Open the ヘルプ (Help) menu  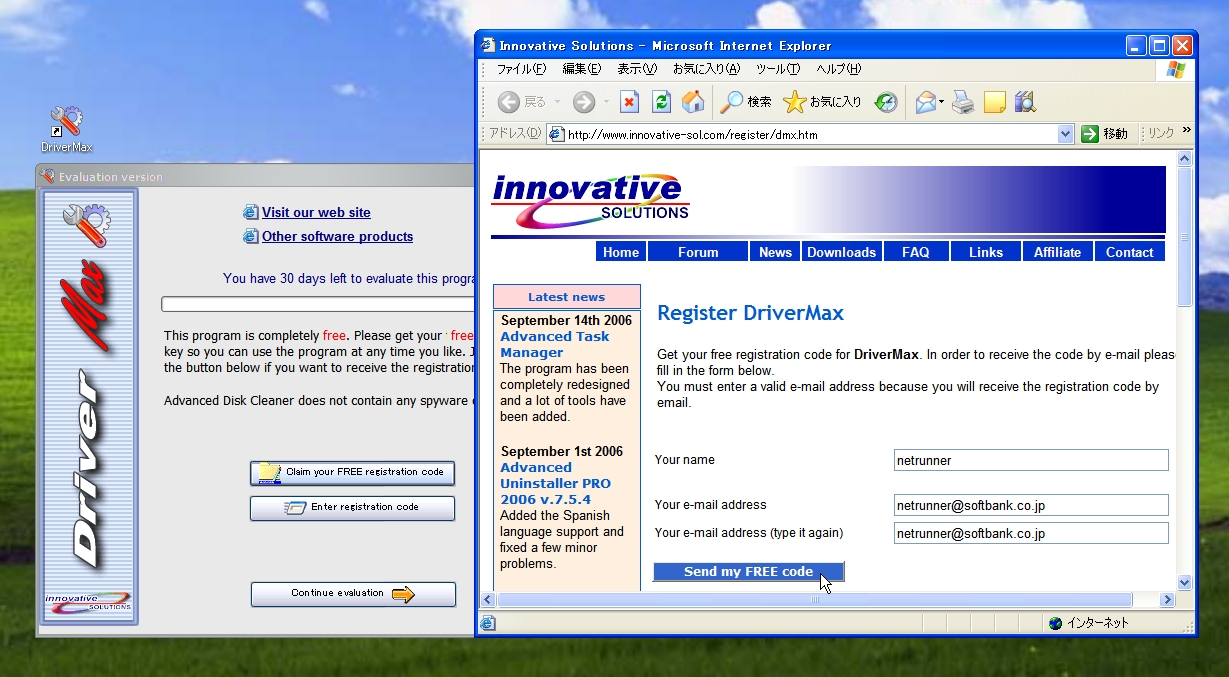[839, 69]
